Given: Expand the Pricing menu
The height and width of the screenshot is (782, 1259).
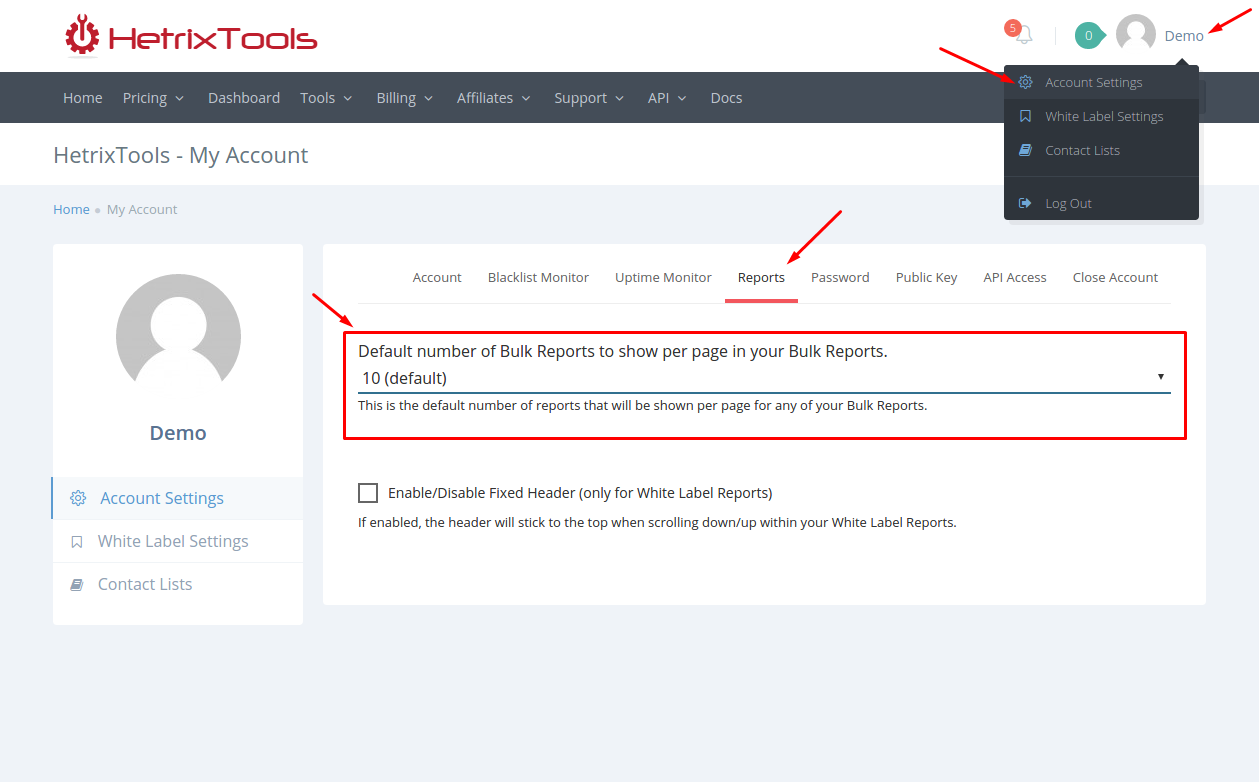Looking at the screenshot, I should click(x=153, y=98).
